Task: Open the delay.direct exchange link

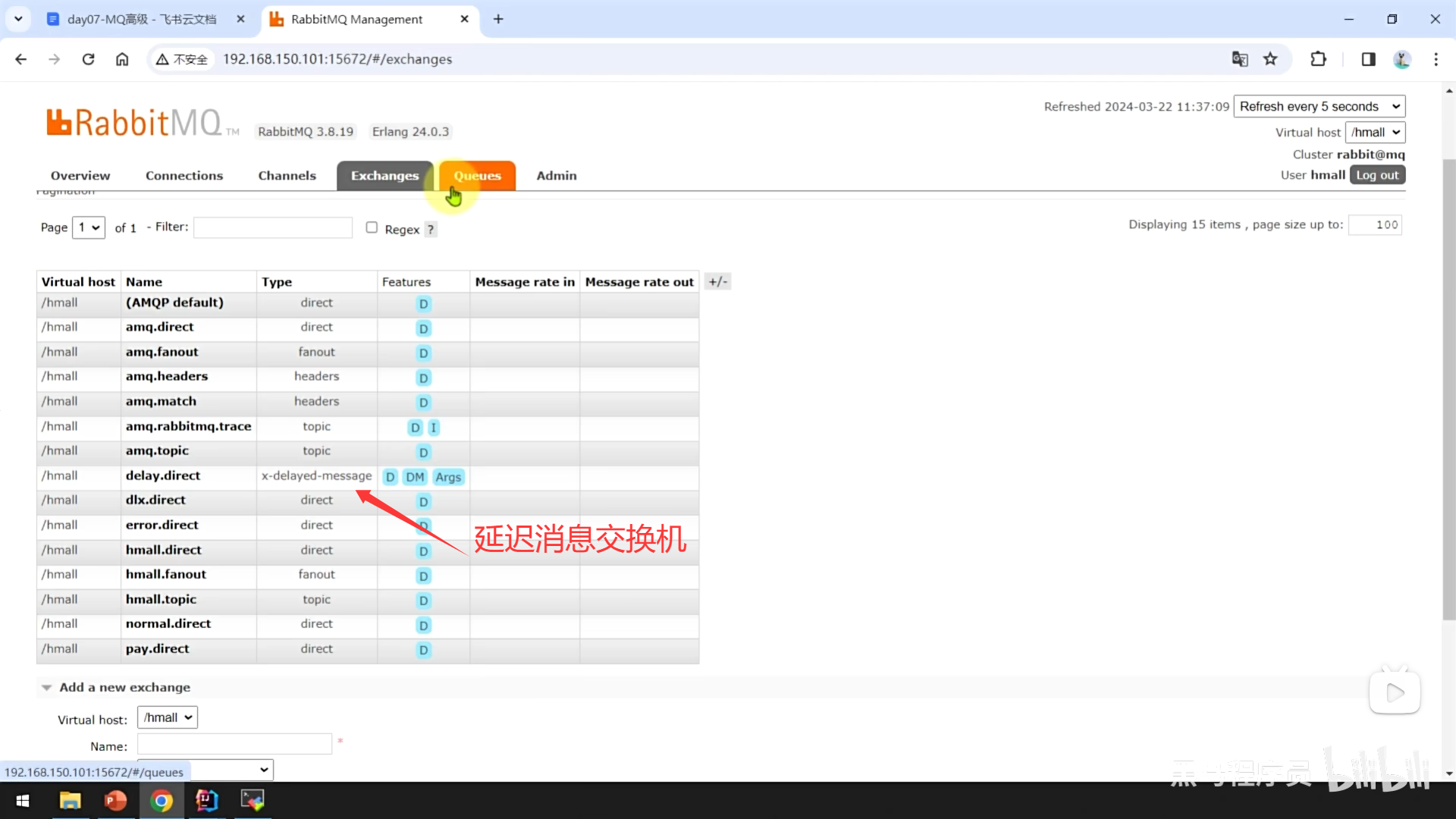Action: 163,476
